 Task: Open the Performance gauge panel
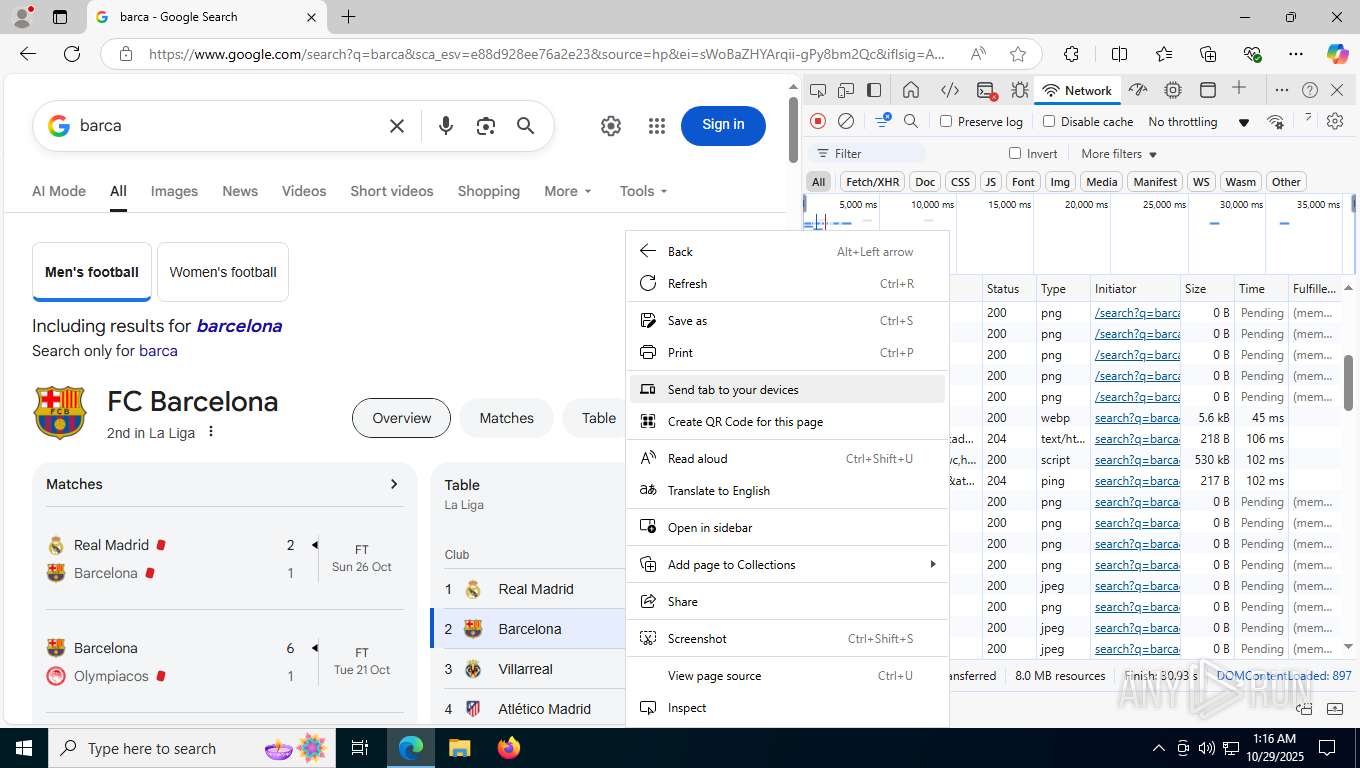coord(1138,90)
